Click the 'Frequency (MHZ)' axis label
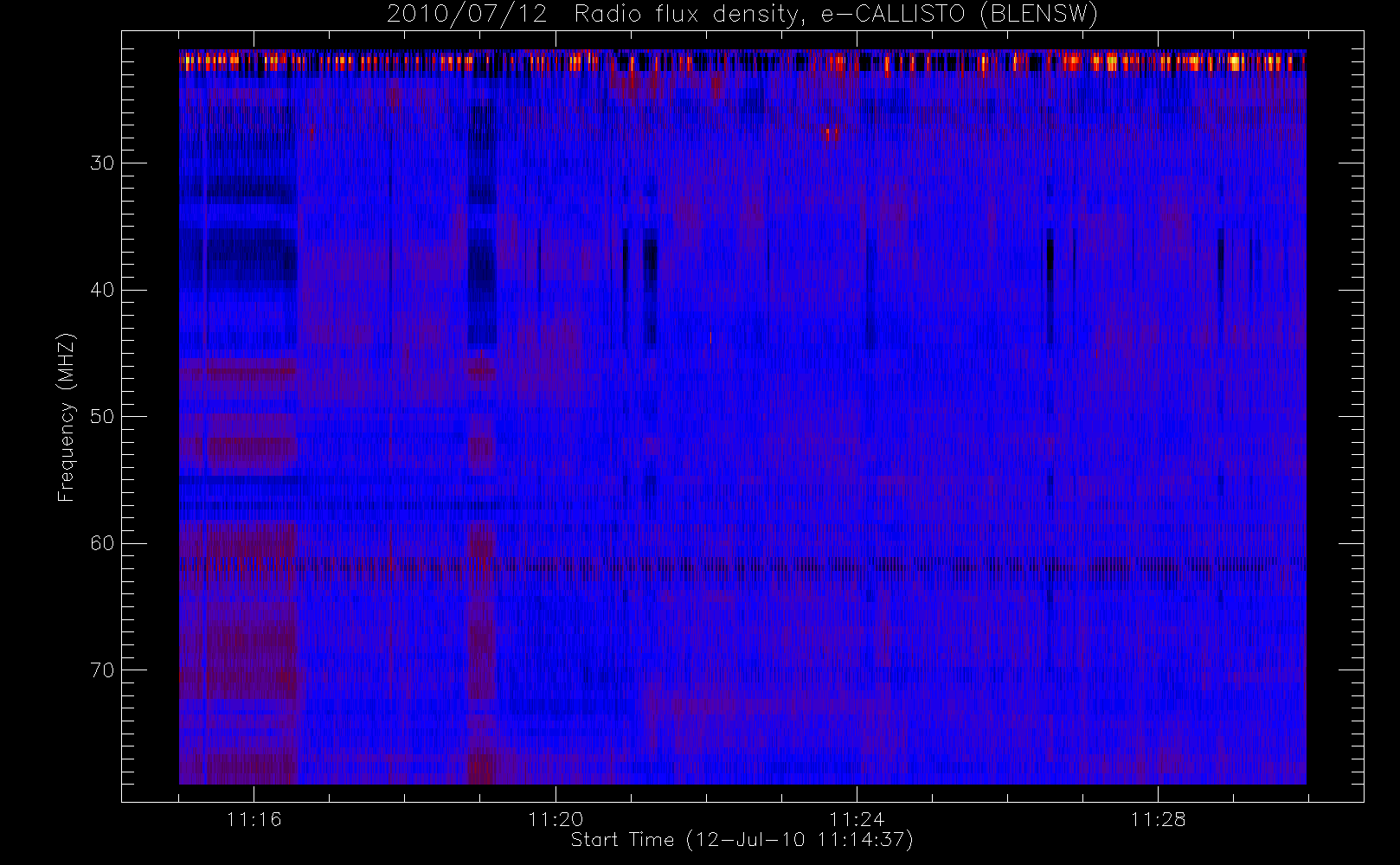This screenshot has height=865, width=1400. [x=66, y=417]
